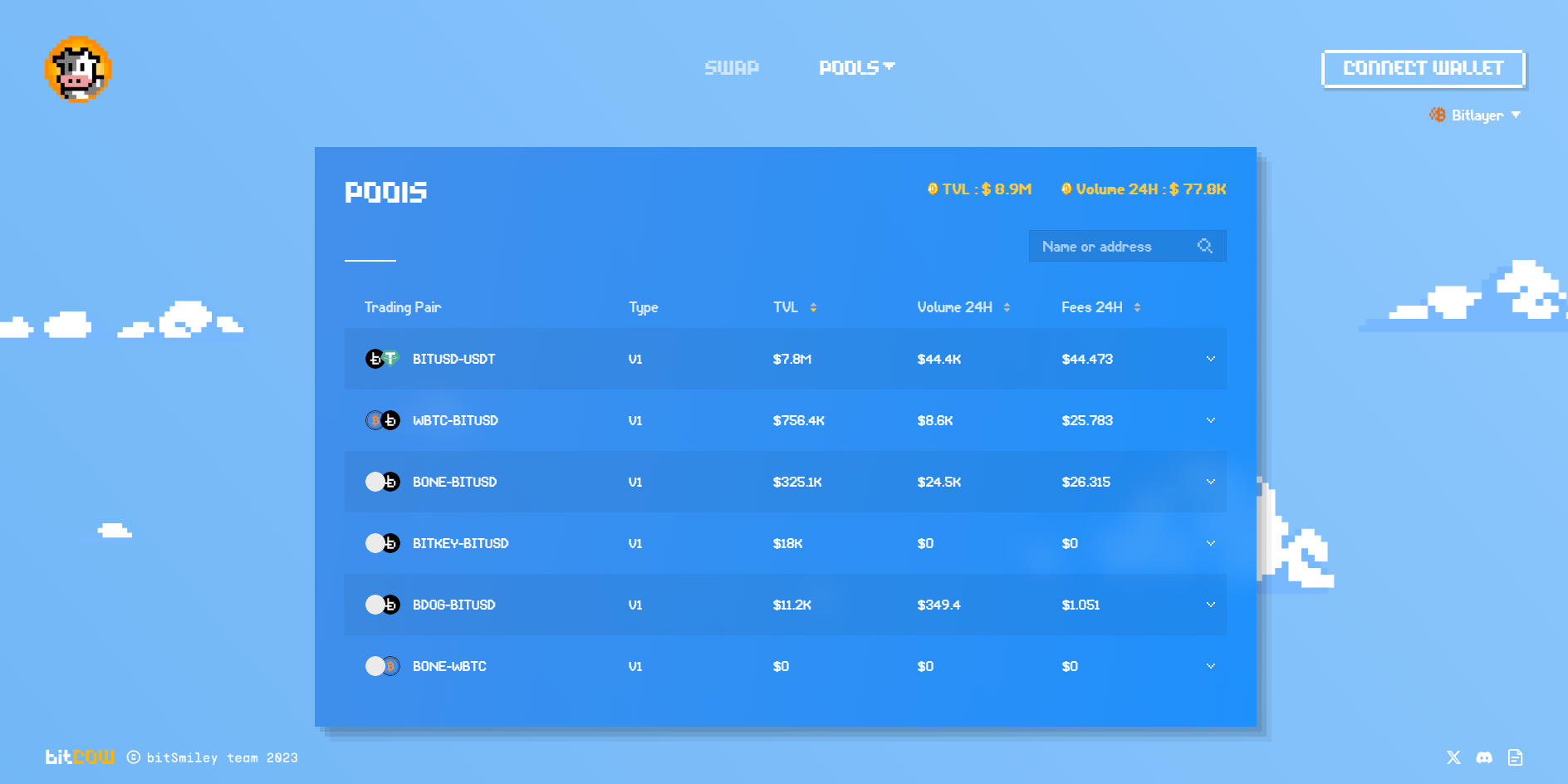Click Connect Wallet button
Viewport: 1568px width, 784px height.
(x=1423, y=68)
